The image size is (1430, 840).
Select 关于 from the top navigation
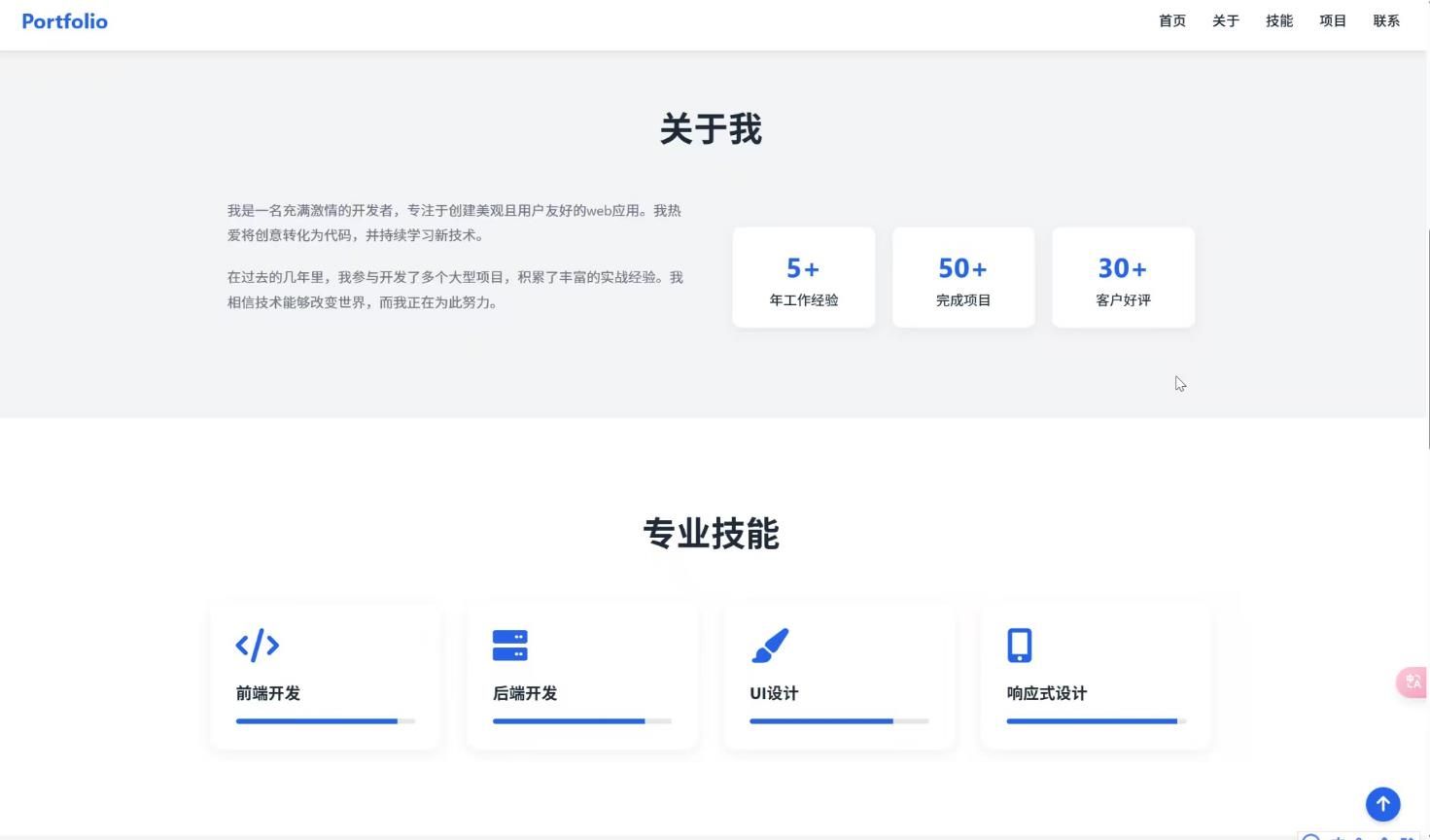(x=1225, y=20)
